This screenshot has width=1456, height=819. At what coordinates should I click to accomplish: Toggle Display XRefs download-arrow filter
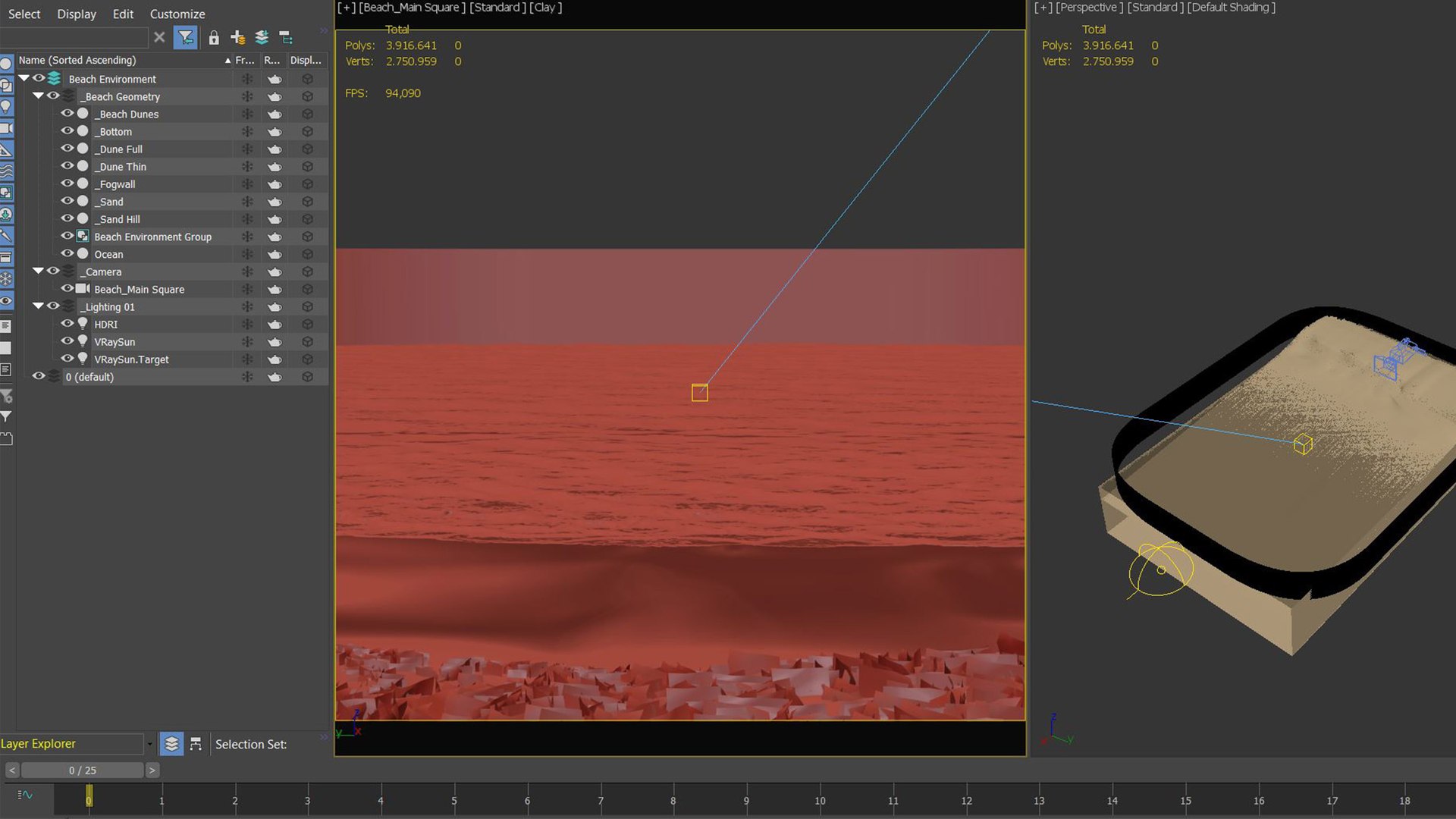pyautogui.click(x=6, y=215)
